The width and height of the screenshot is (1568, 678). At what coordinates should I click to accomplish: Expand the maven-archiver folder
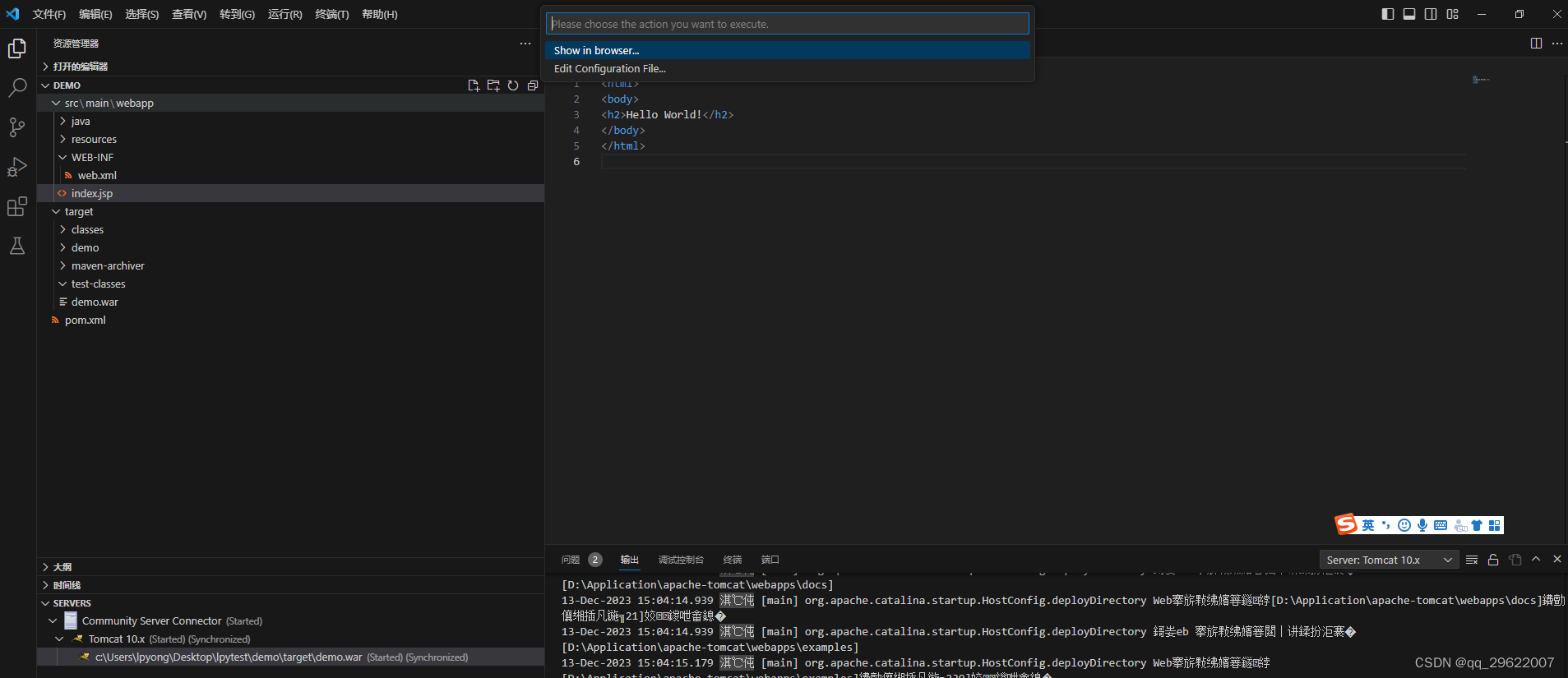pos(291,266)
